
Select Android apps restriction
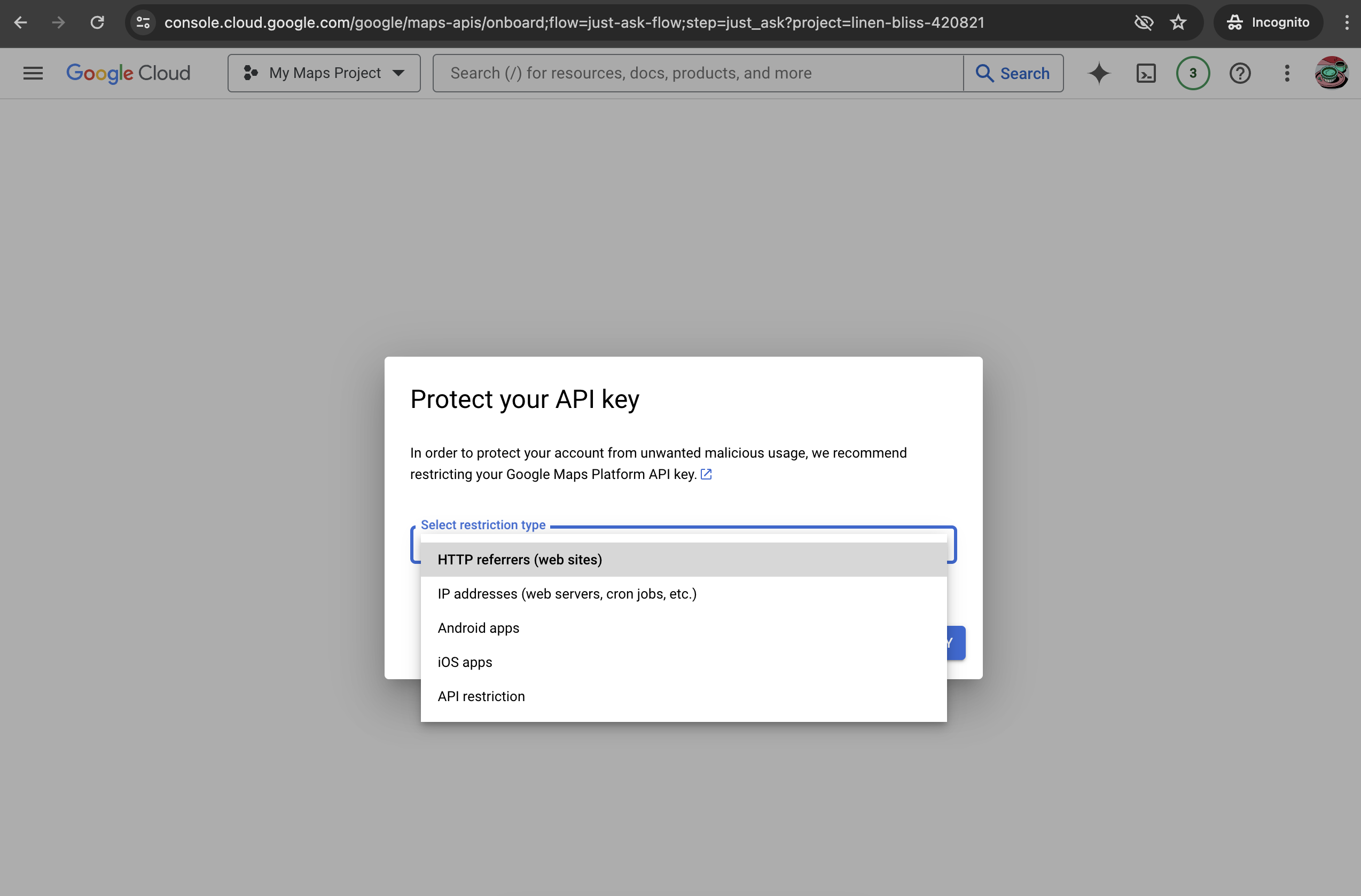[683, 628]
